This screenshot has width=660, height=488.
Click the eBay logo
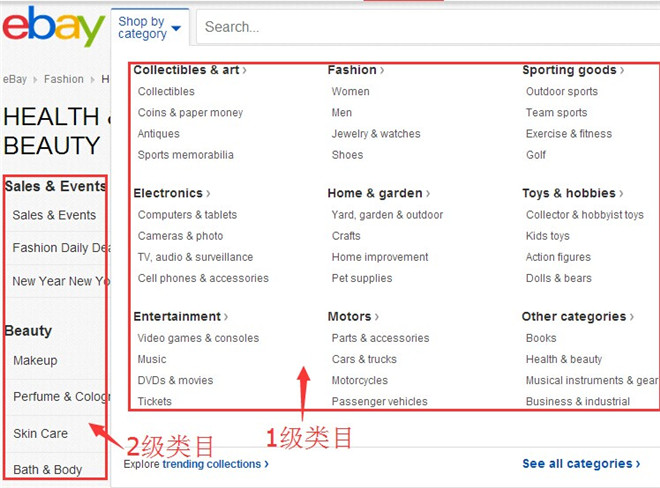[x=53, y=26]
